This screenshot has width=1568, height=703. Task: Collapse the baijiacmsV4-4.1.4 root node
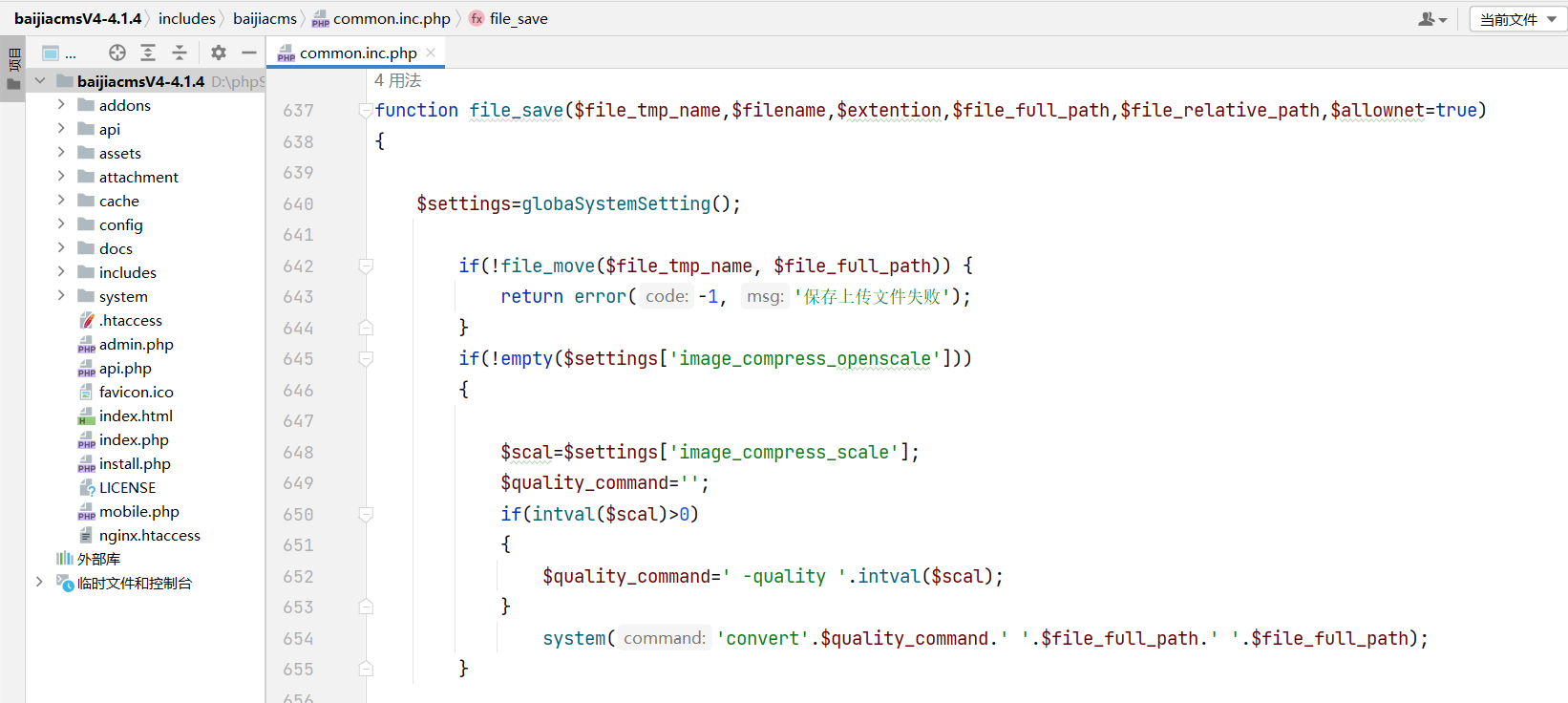[x=40, y=81]
